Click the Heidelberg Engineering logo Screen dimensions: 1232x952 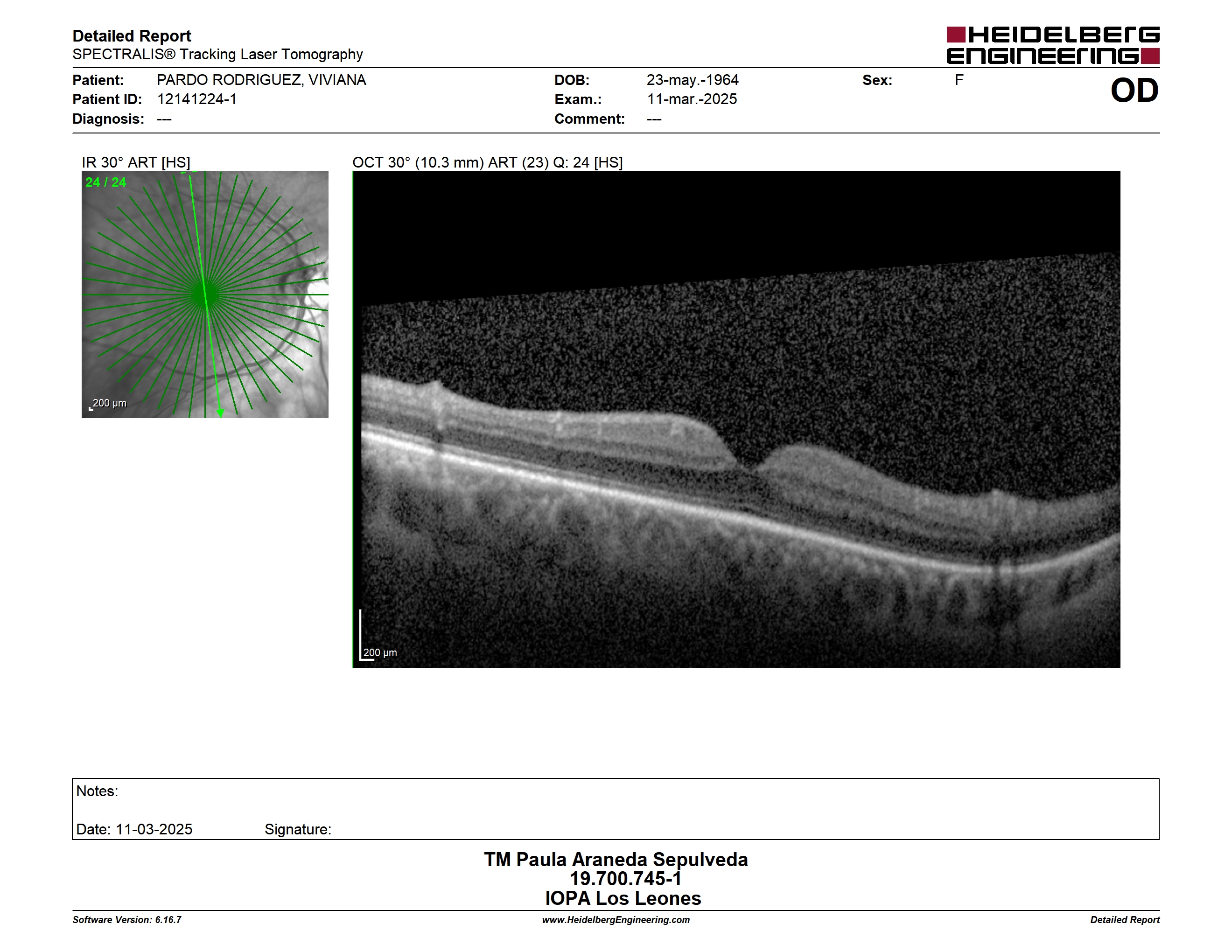coord(1053,45)
